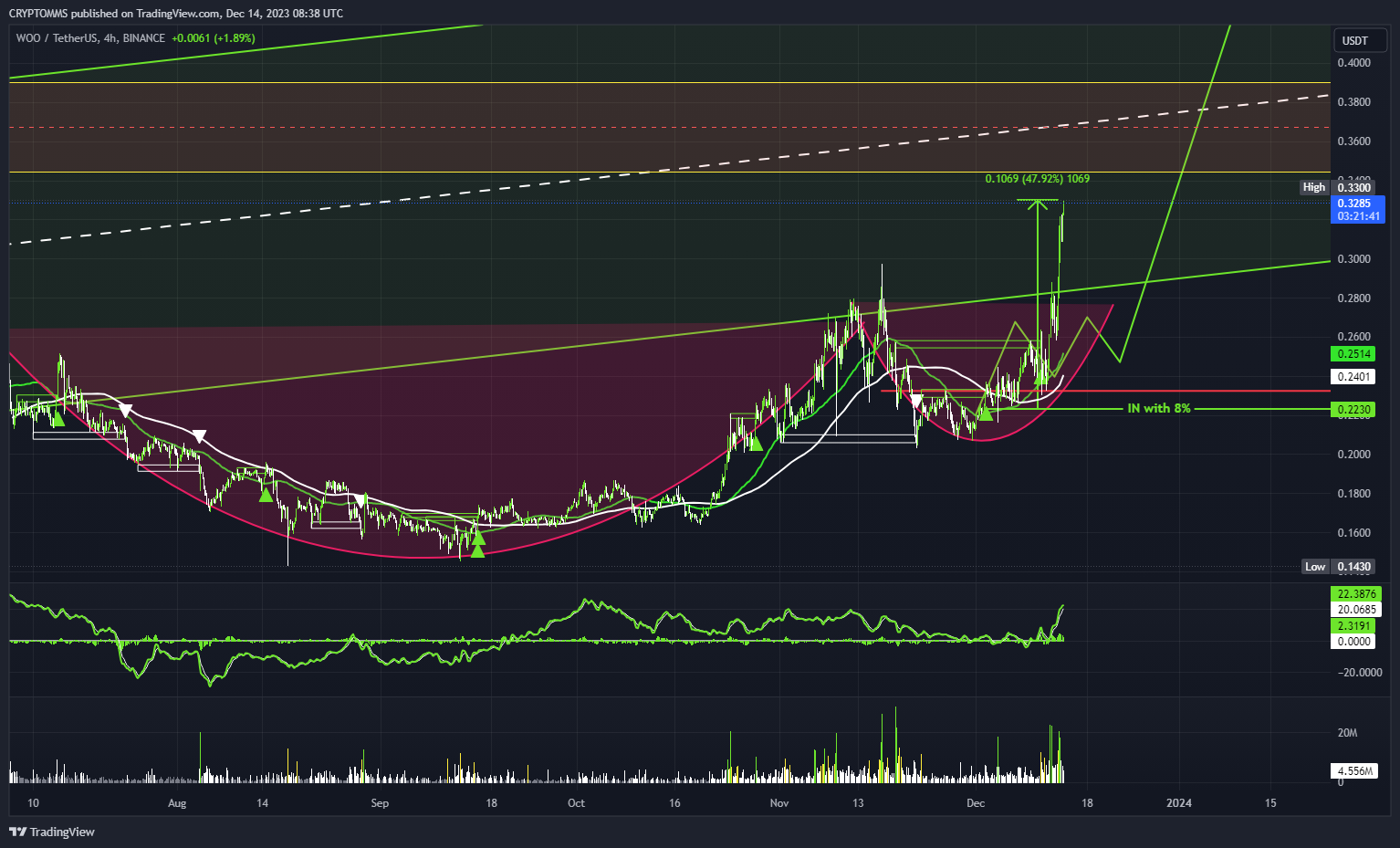Click the 0.1800 price axis label
Viewport: 1400px width, 848px height.
1353,494
